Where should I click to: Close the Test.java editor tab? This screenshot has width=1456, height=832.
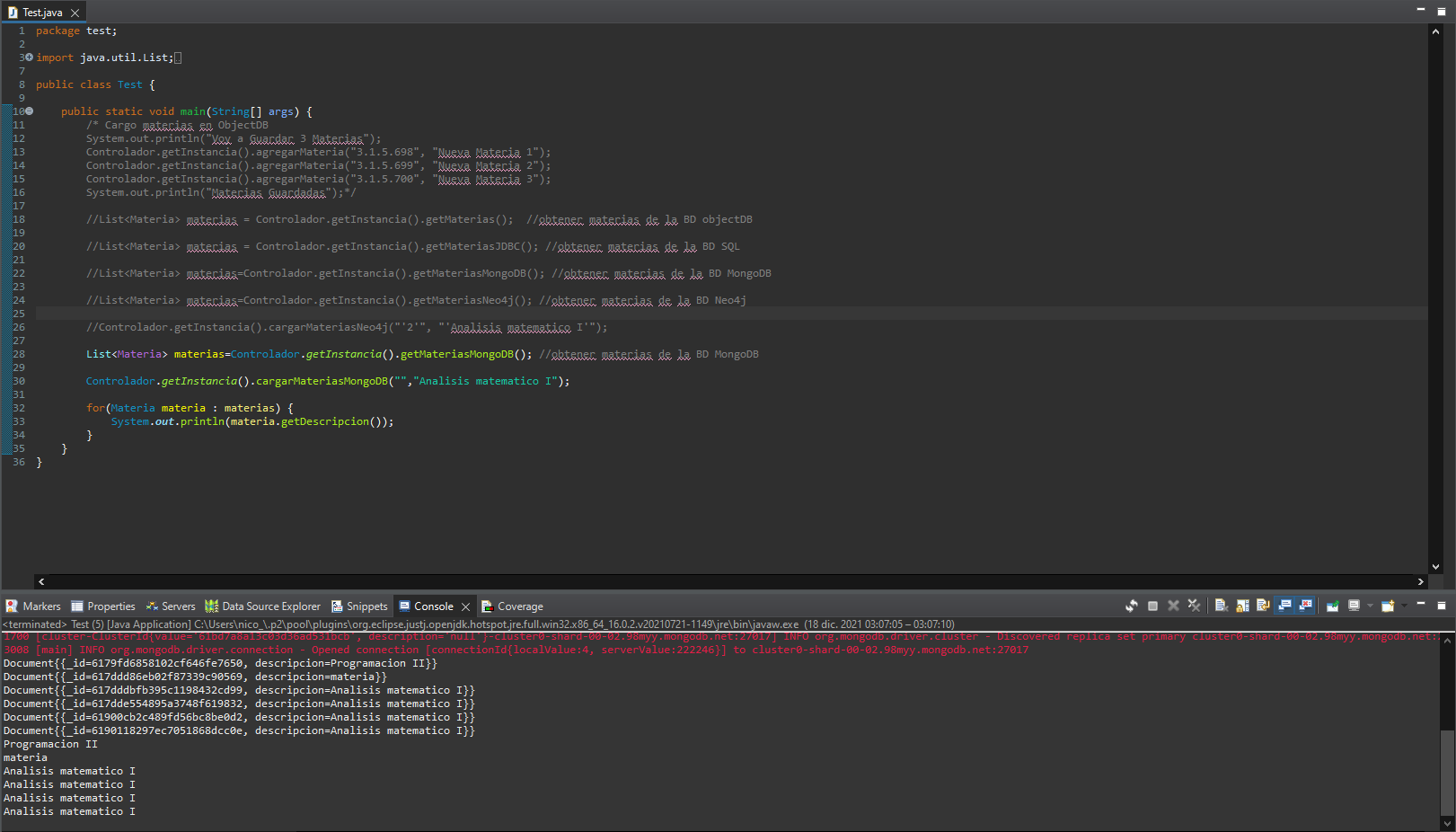pos(75,13)
